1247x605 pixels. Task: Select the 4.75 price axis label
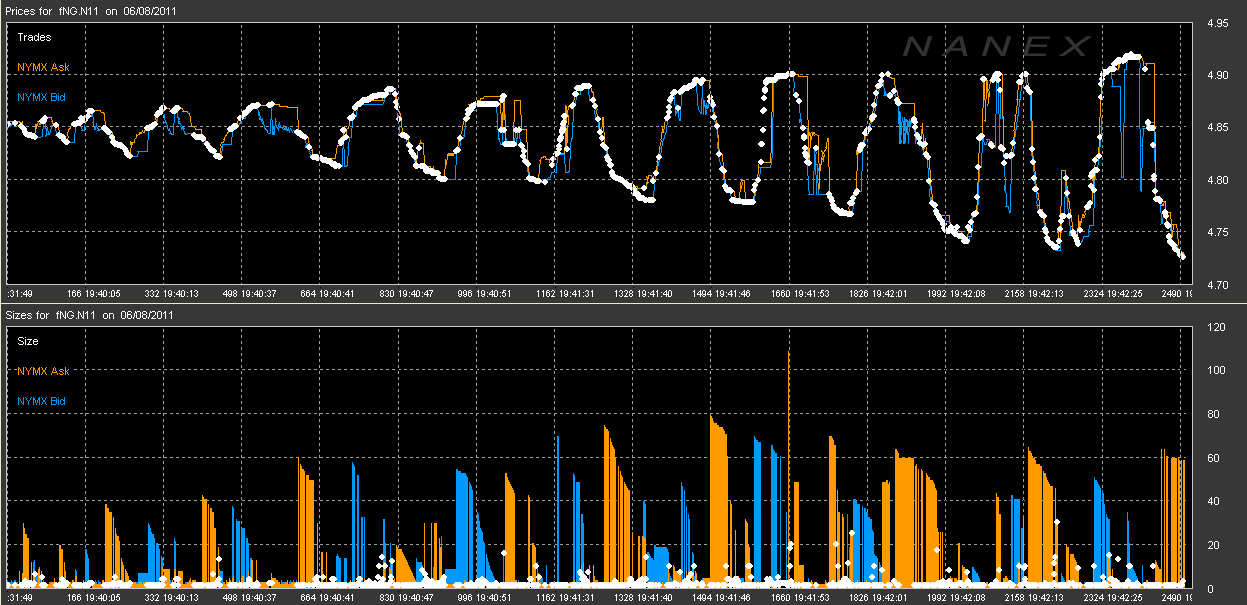(1217, 233)
